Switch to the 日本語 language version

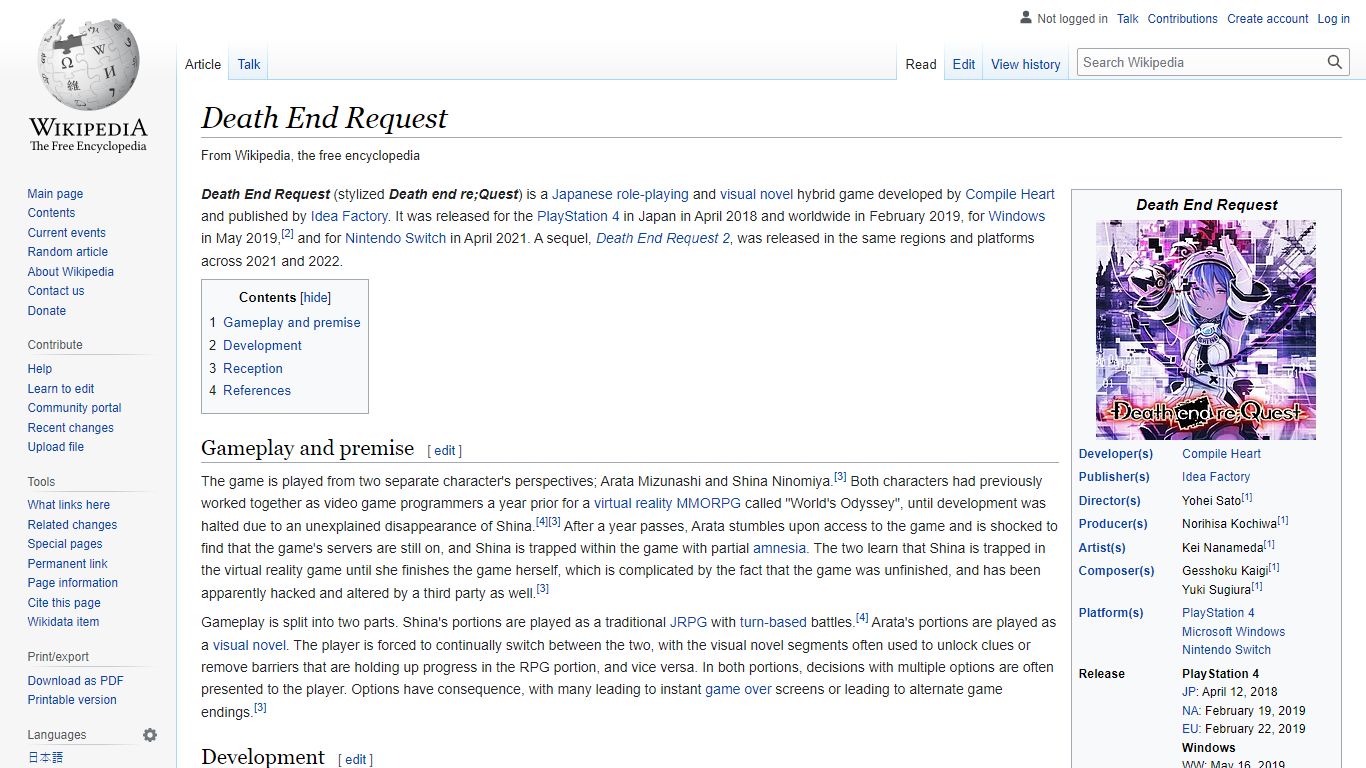45,758
